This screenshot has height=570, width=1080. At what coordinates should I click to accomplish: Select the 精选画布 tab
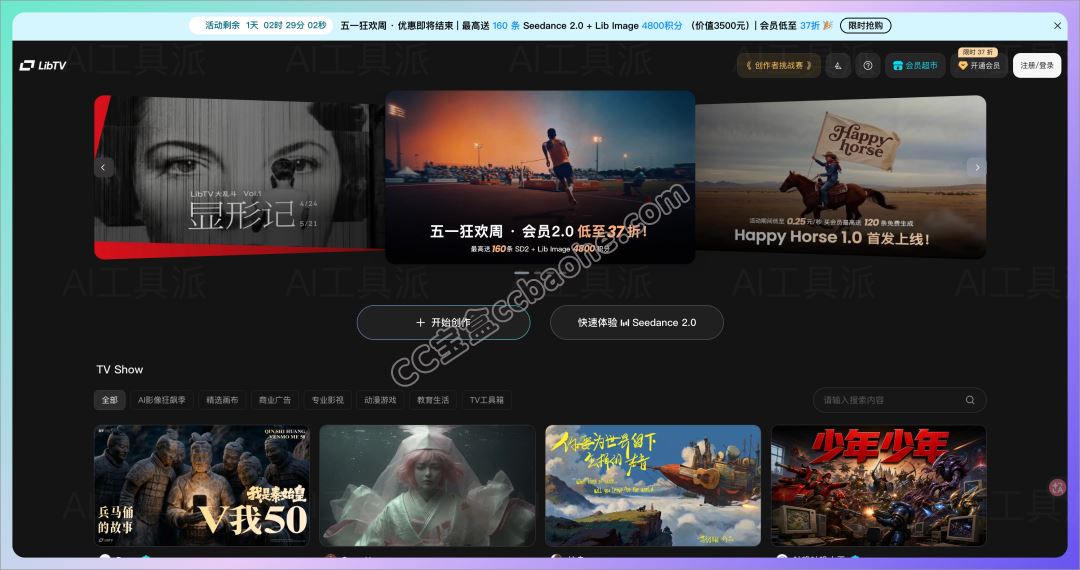pyautogui.click(x=222, y=400)
